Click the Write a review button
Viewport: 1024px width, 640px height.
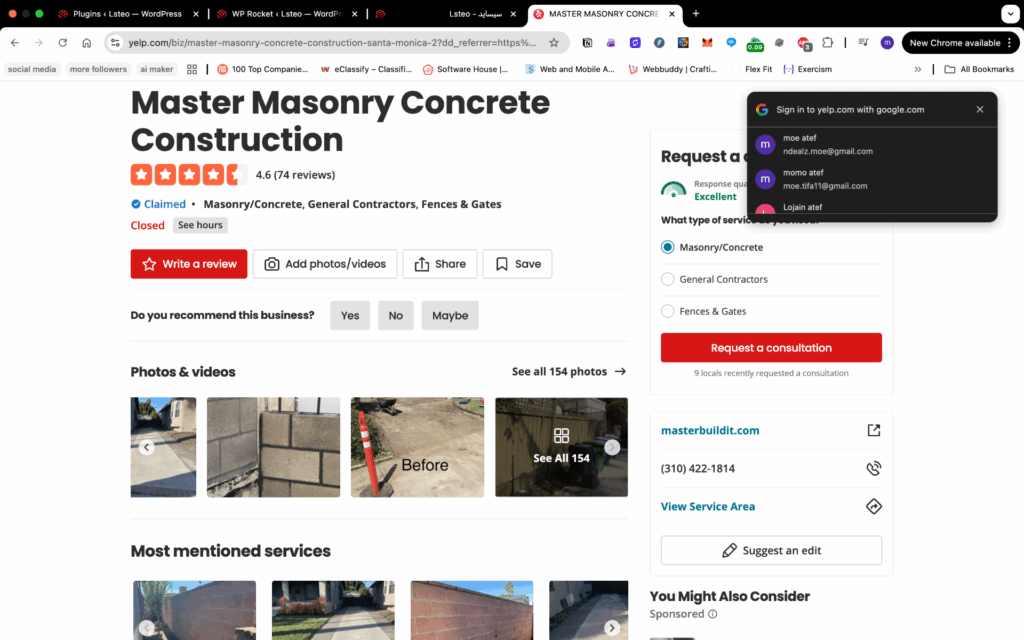click(x=188, y=263)
